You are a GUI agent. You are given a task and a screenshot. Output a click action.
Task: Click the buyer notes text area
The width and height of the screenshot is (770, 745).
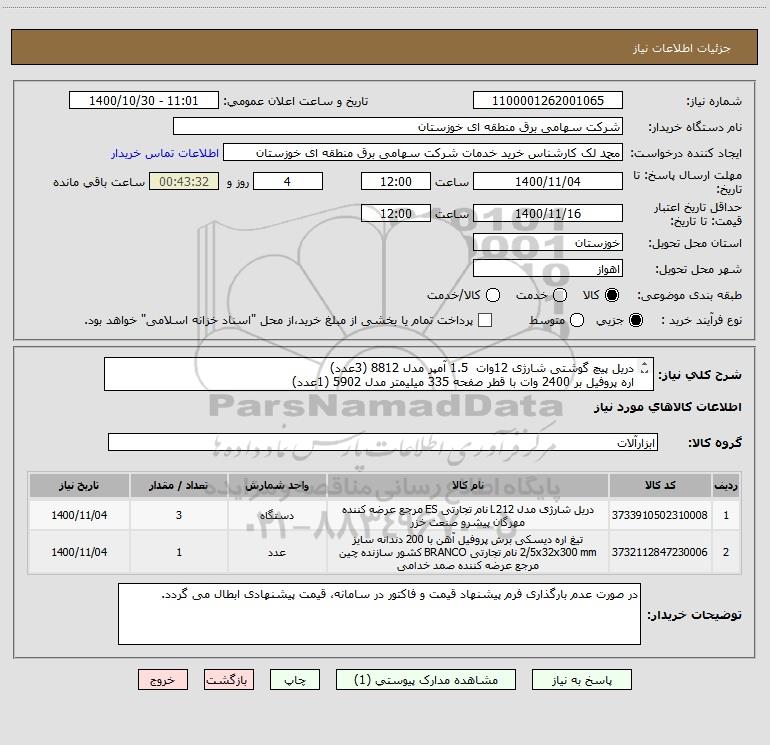pos(379,614)
